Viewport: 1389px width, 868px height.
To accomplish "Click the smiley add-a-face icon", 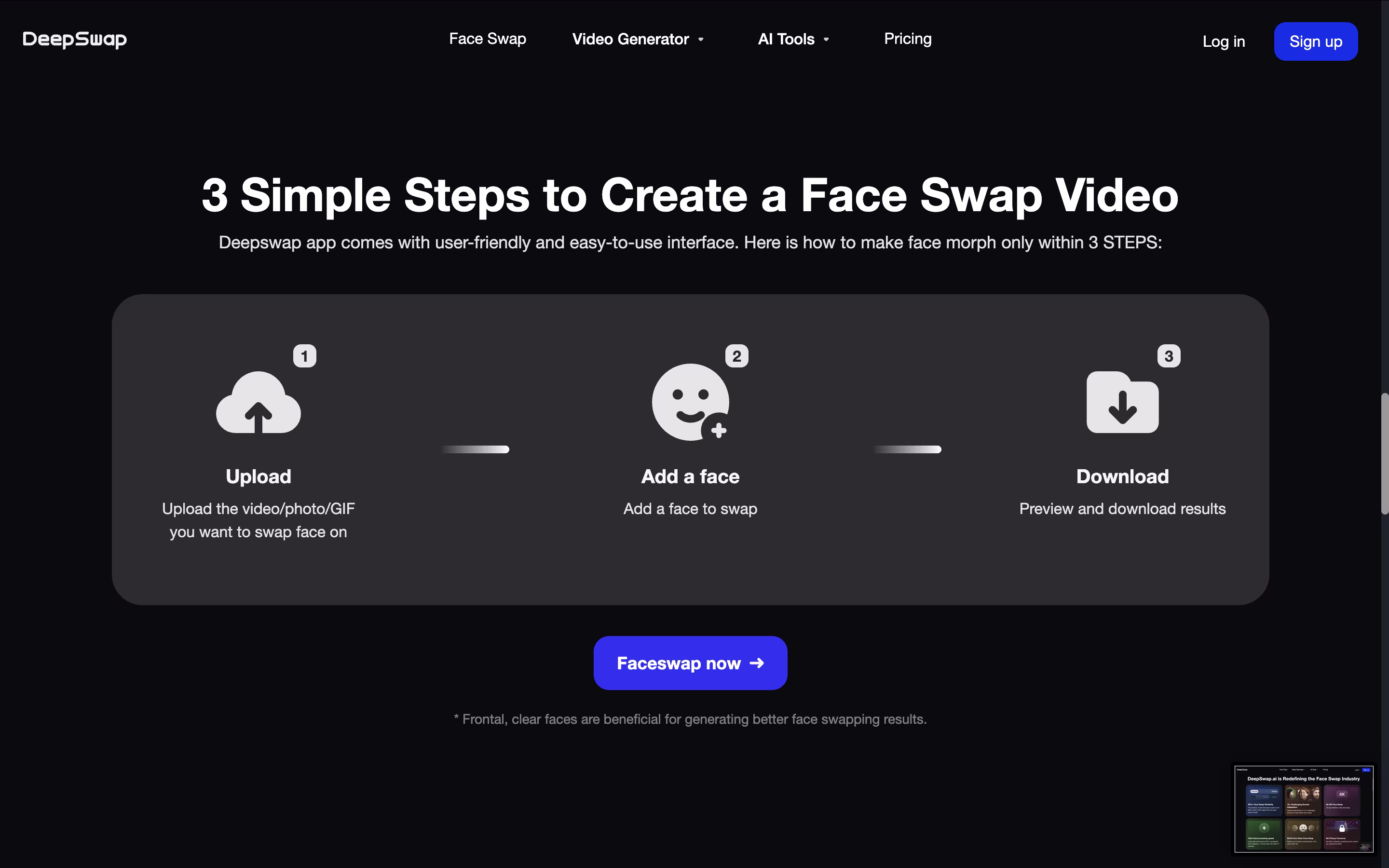I will (x=691, y=402).
